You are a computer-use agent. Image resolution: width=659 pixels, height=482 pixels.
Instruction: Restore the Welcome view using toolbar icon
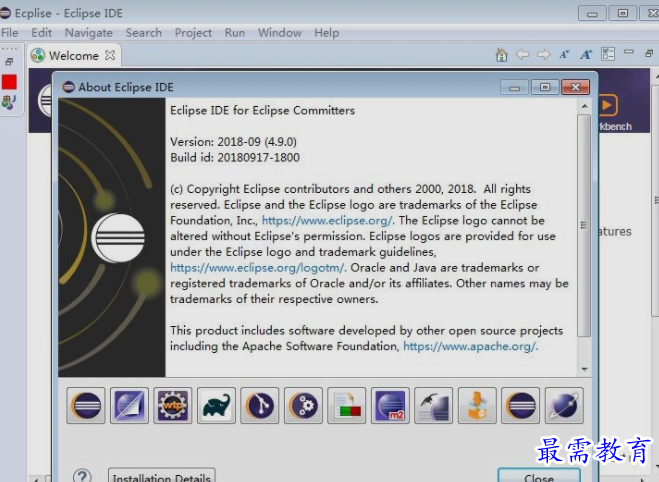(x=649, y=53)
